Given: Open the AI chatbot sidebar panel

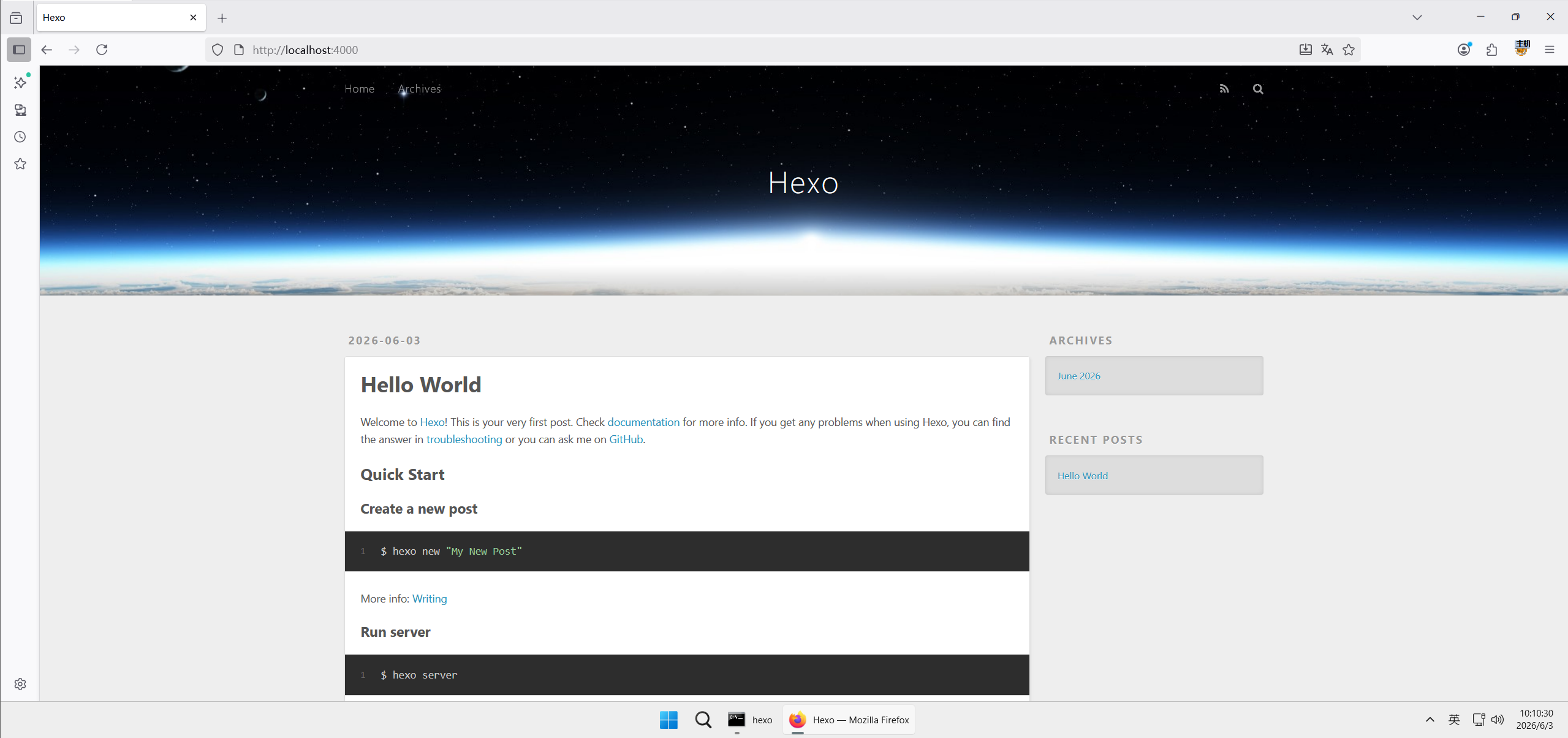Looking at the screenshot, I should (x=20, y=82).
